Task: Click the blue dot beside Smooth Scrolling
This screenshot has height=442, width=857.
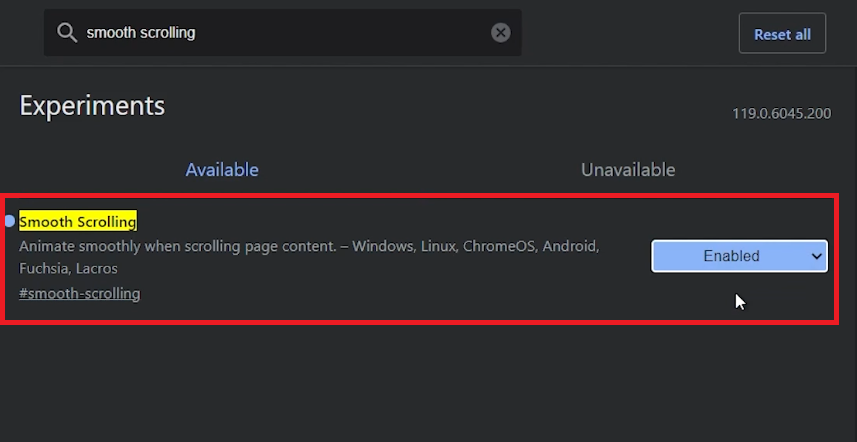Action: (10, 221)
